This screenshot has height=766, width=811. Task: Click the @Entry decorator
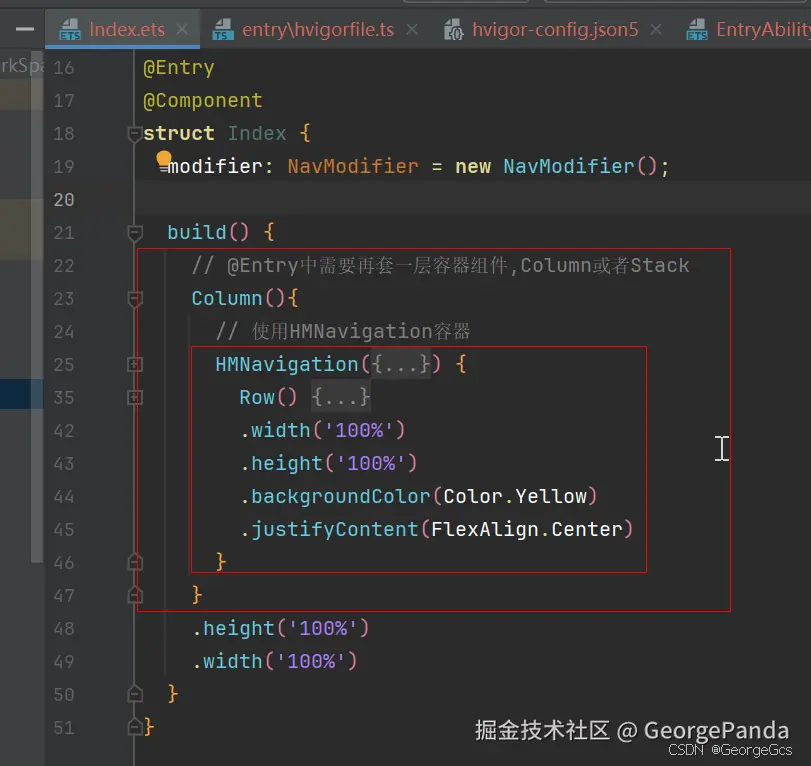point(178,68)
